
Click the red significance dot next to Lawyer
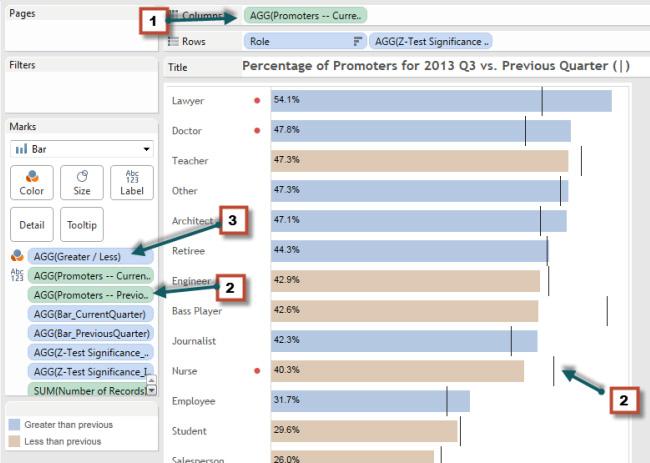click(x=258, y=101)
